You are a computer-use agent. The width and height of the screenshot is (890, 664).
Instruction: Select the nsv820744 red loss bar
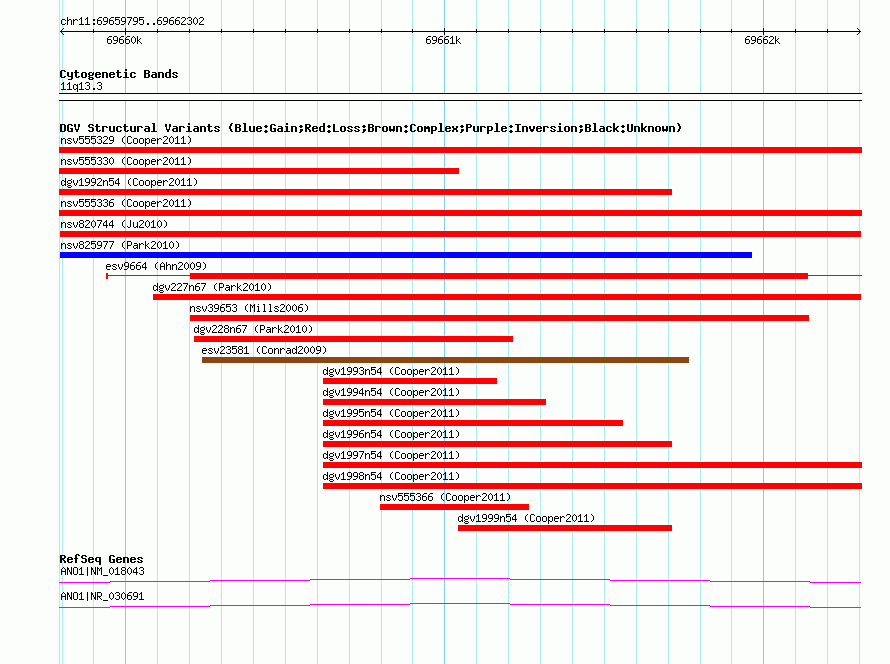point(460,234)
